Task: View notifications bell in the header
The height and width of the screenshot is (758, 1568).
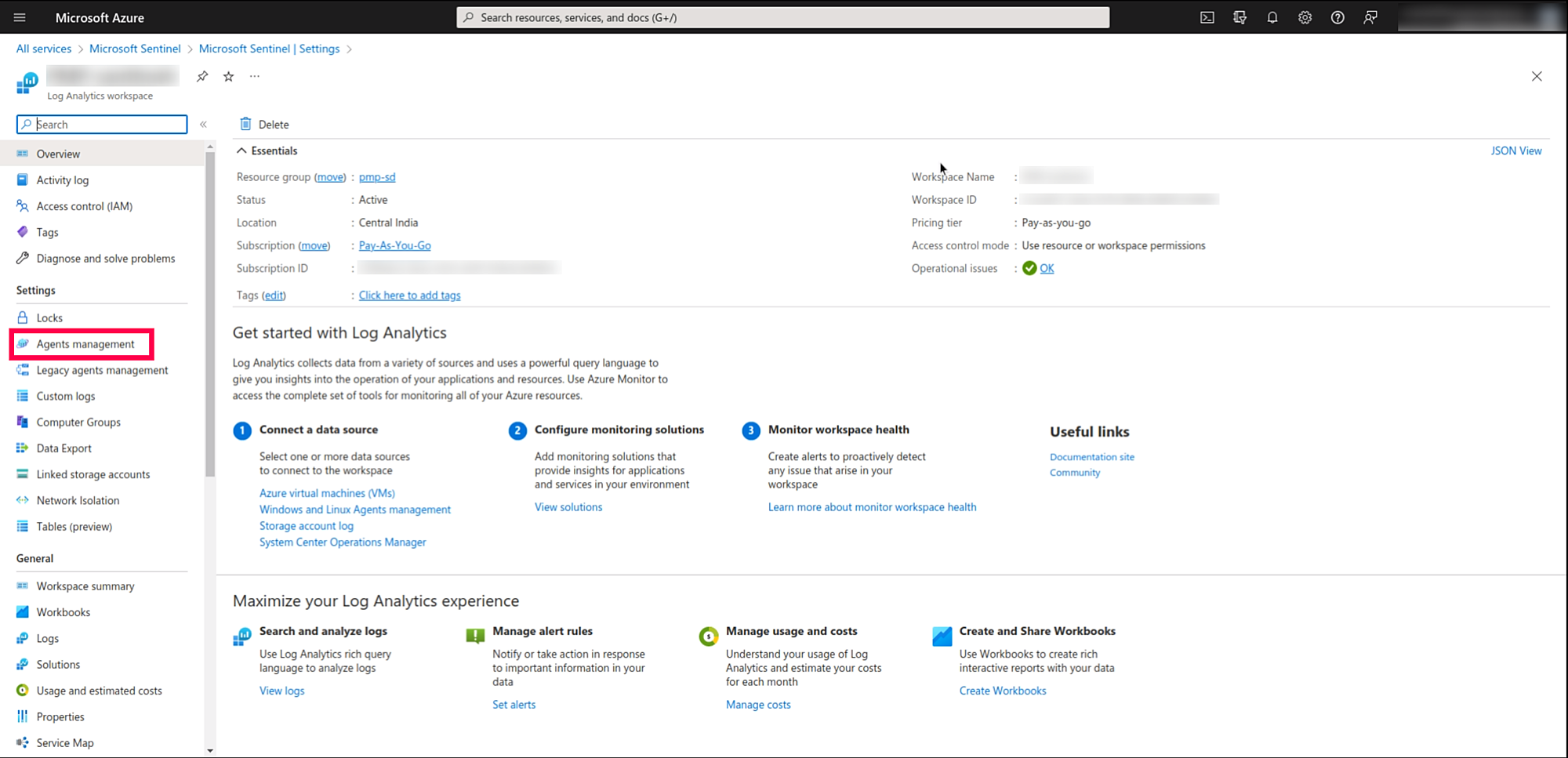Action: tap(1272, 17)
